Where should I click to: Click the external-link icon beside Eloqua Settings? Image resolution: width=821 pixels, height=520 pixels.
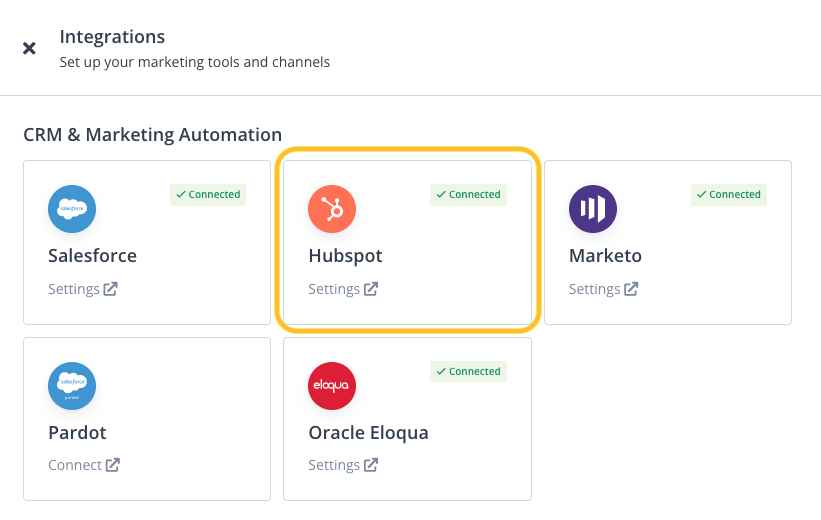pyautogui.click(x=371, y=465)
